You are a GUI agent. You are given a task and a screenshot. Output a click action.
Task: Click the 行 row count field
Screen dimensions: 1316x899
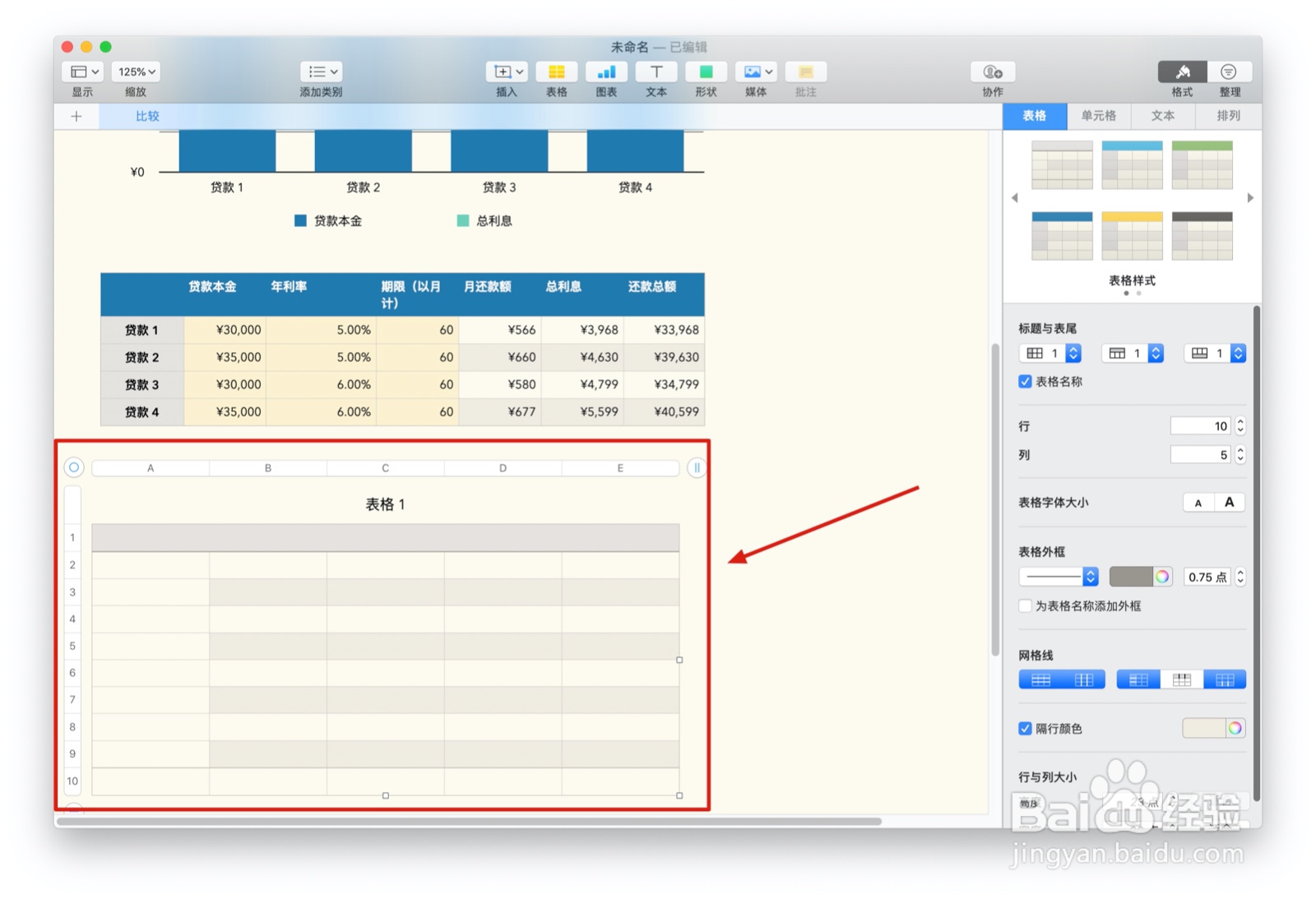[x=1201, y=426]
